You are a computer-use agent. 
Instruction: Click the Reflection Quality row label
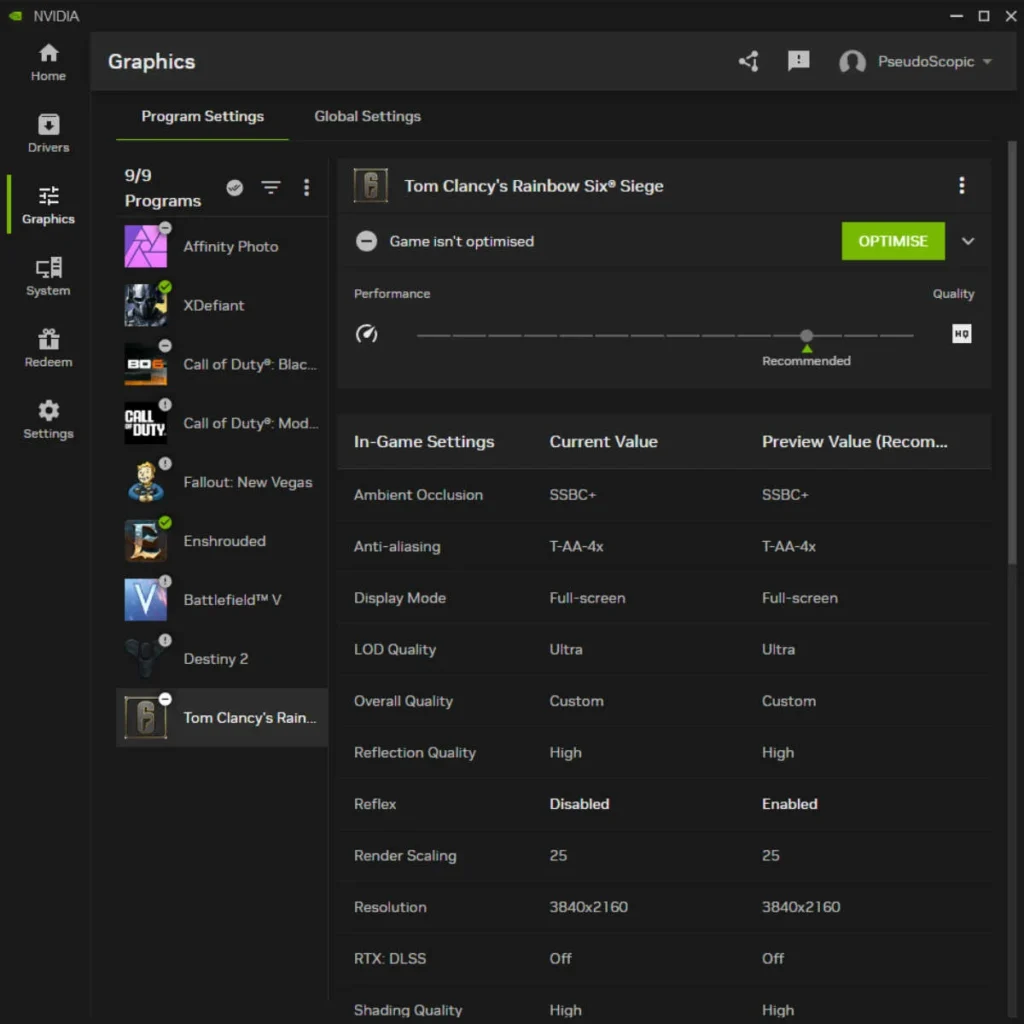point(415,752)
